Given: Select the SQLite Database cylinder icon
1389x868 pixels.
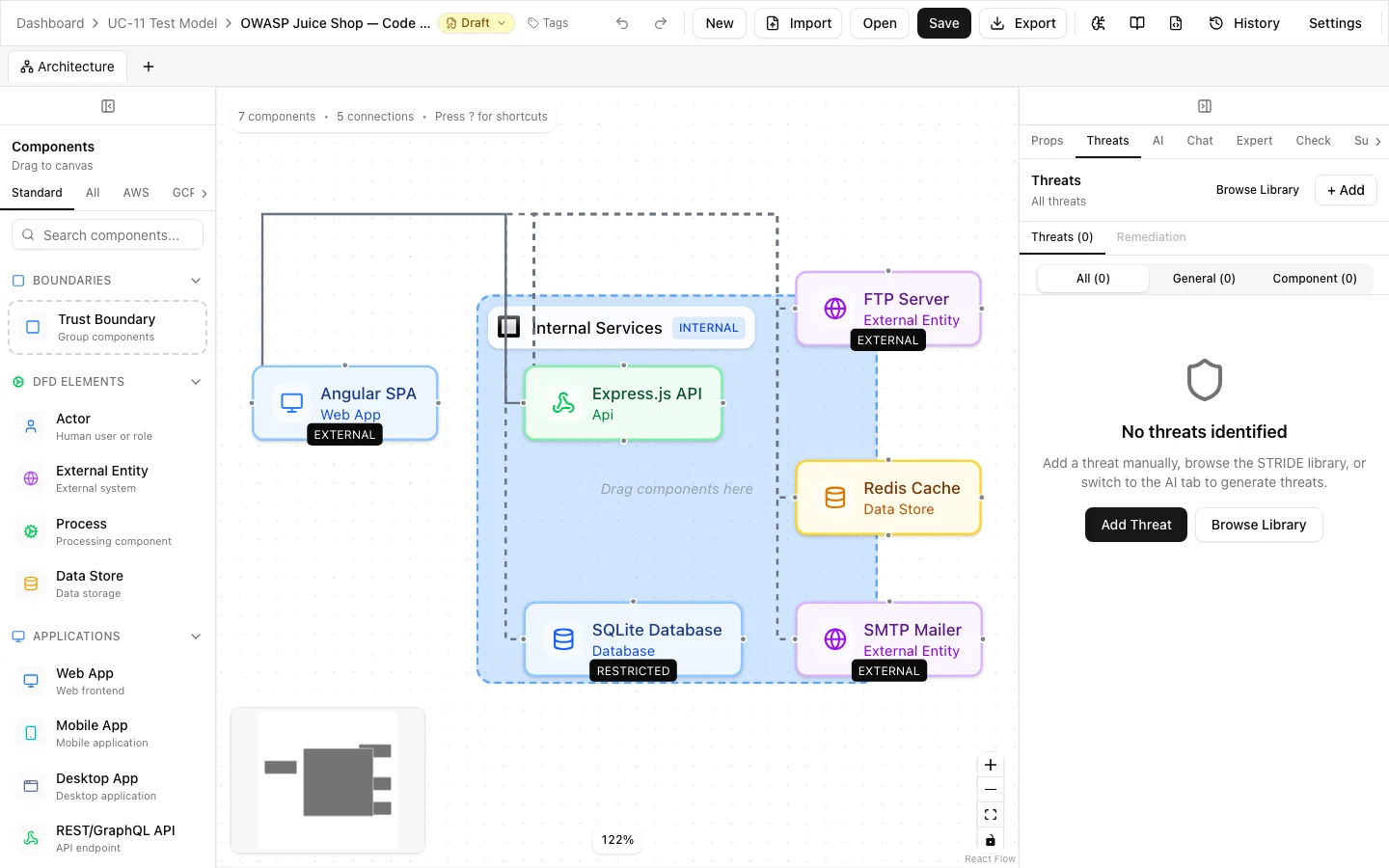Looking at the screenshot, I should (x=563, y=638).
